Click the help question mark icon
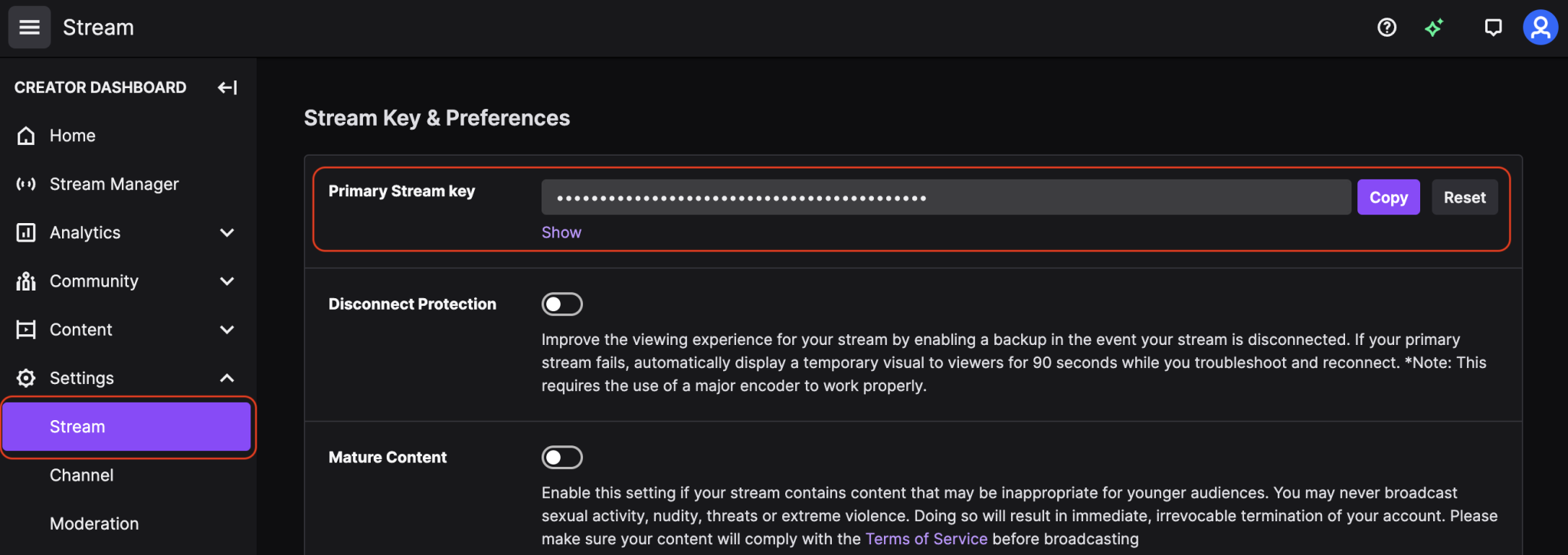Image resolution: width=1568 pixels, height=555 pixels. pos(1386,27)
